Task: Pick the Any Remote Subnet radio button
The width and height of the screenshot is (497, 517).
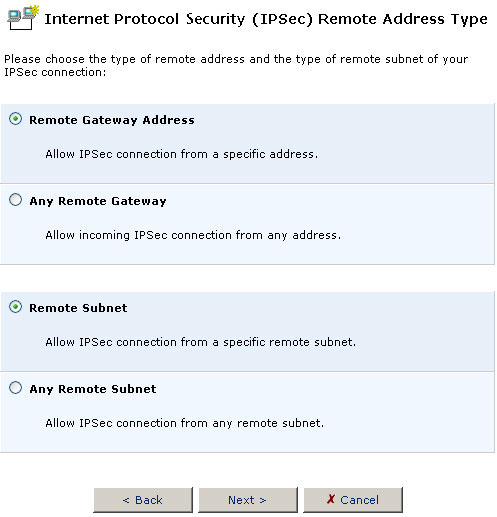Action: (15, 388)
